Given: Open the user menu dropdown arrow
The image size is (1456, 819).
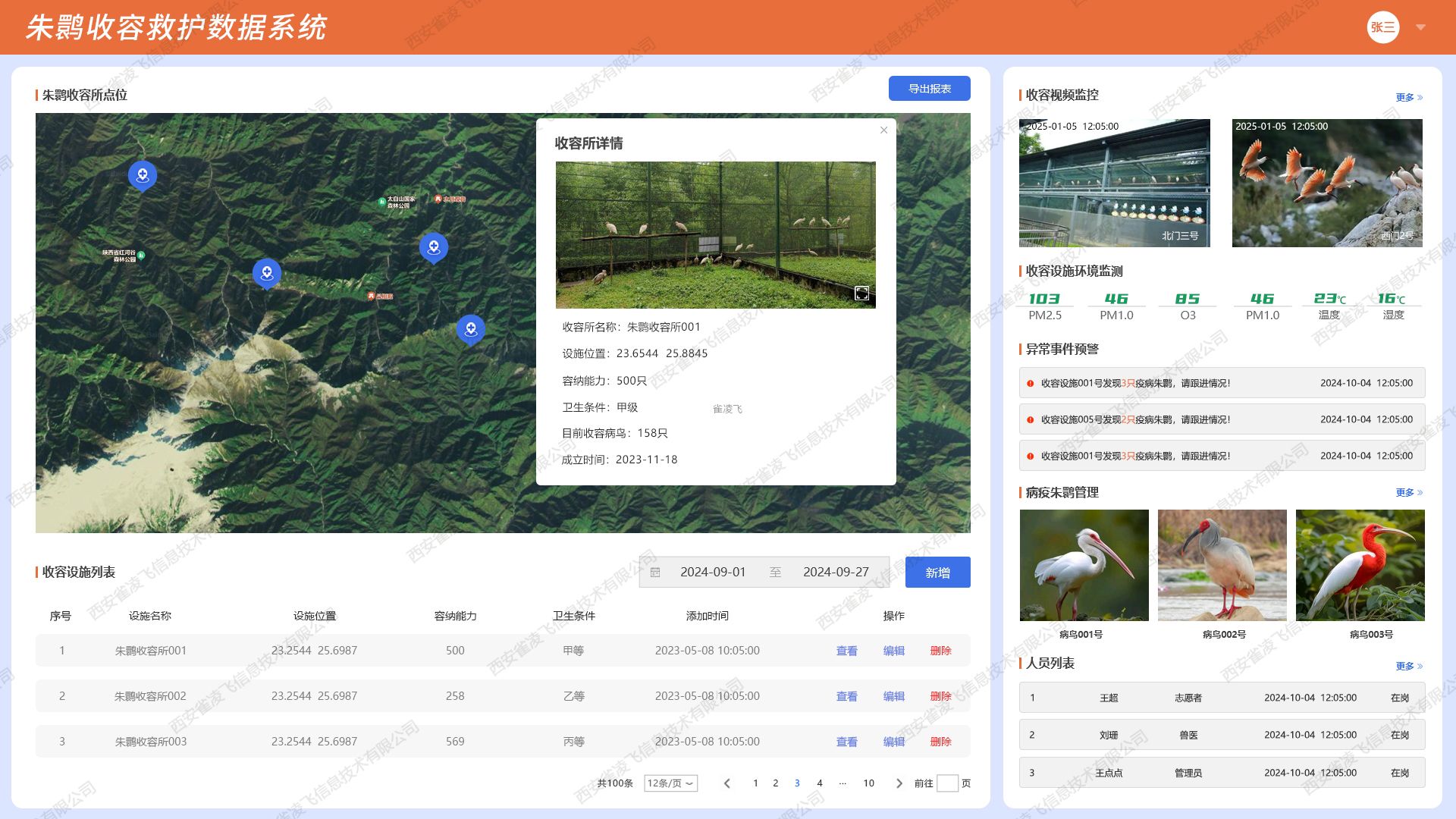Looking at the screenshot, I should click(1420, 27).
